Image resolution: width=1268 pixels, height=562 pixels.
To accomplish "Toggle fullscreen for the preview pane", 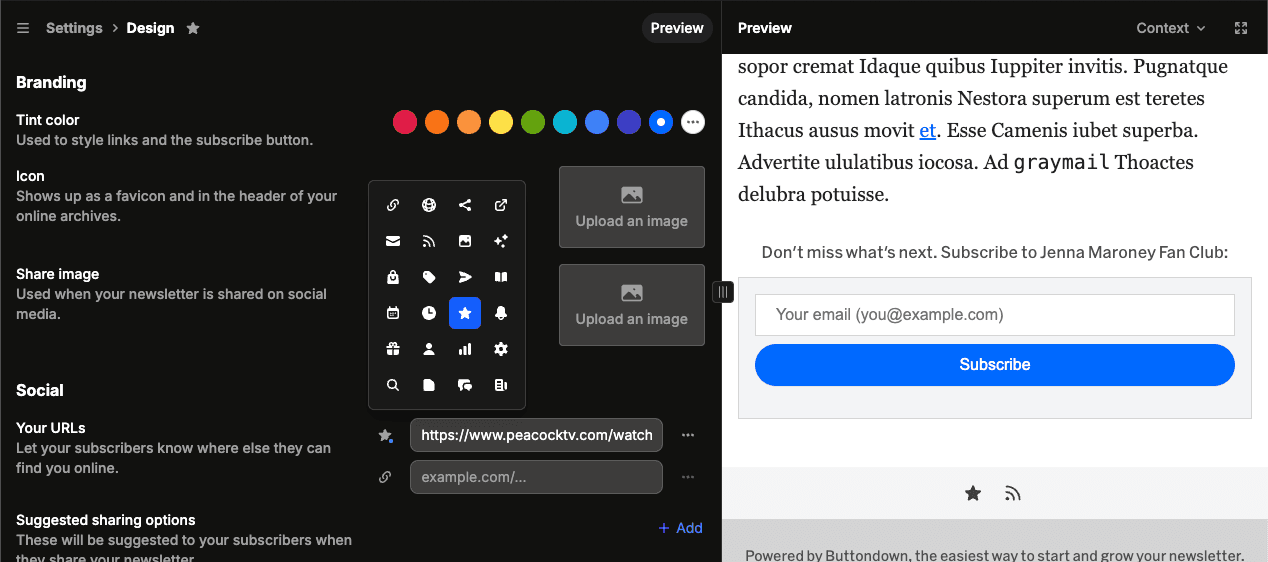I will point(1241,28).
